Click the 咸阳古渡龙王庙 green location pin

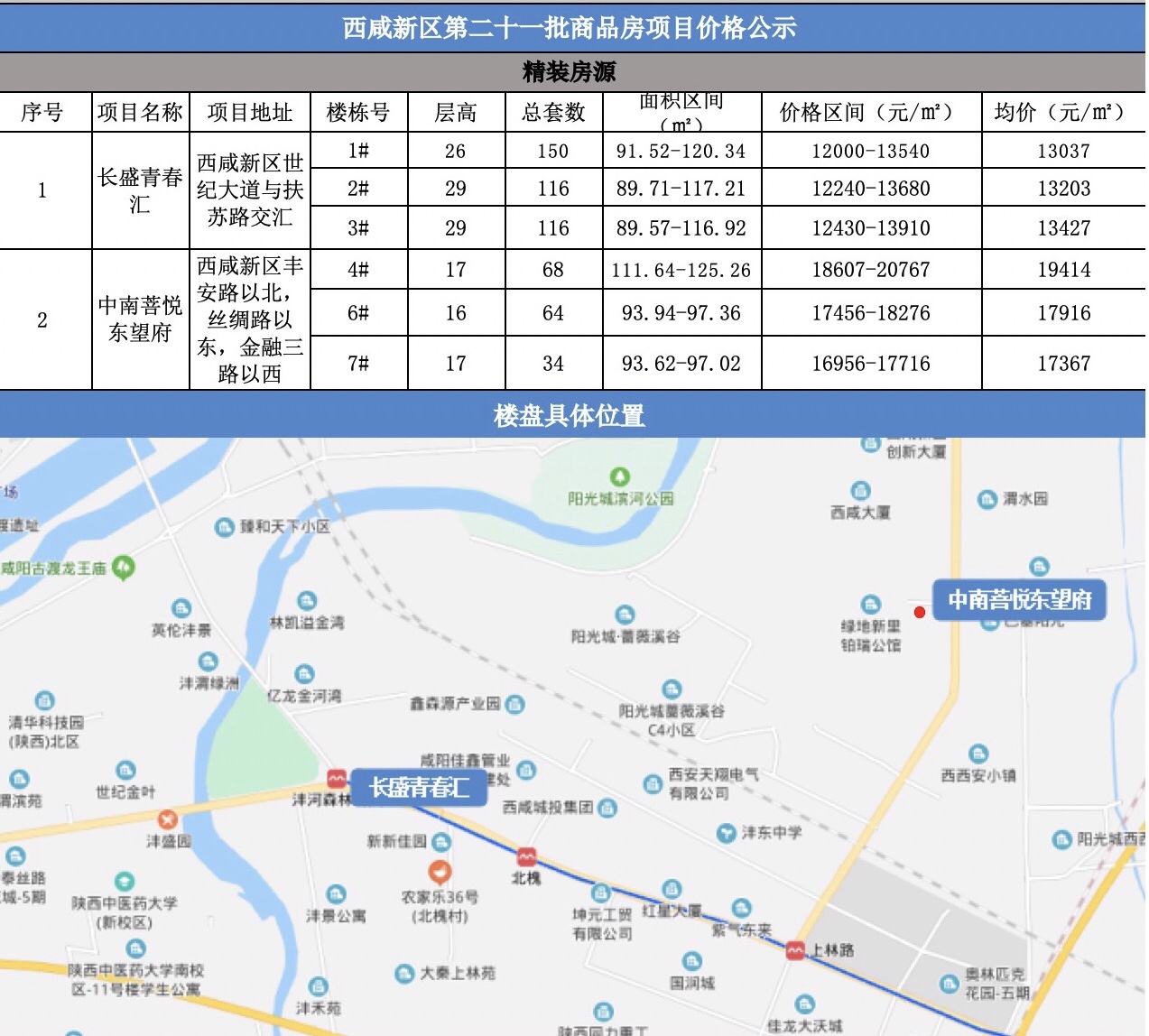(x=124, y=568)
